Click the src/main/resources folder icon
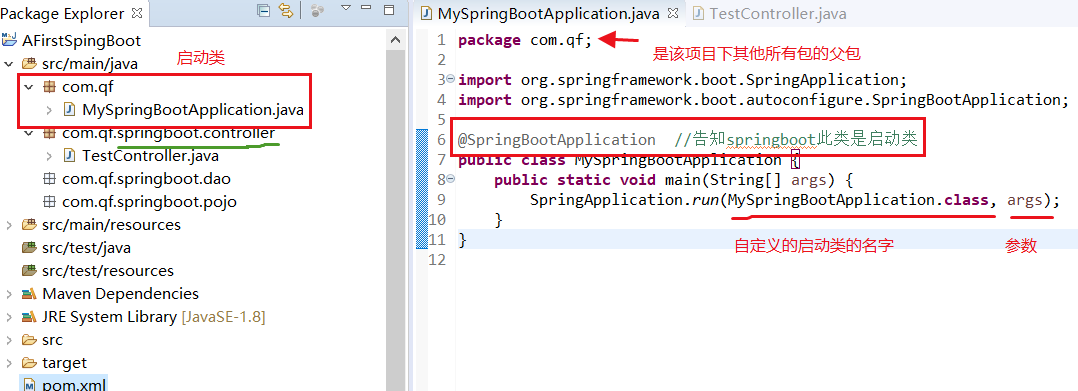 [x=30, y=225]
